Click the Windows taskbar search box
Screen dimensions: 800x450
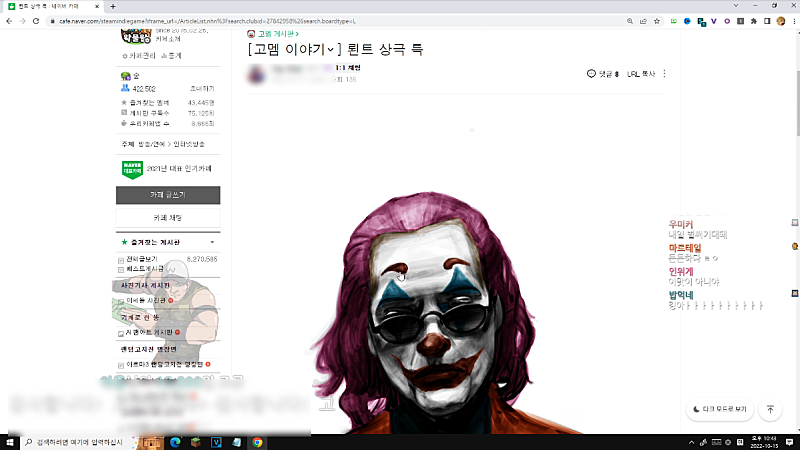pos(76,442)
